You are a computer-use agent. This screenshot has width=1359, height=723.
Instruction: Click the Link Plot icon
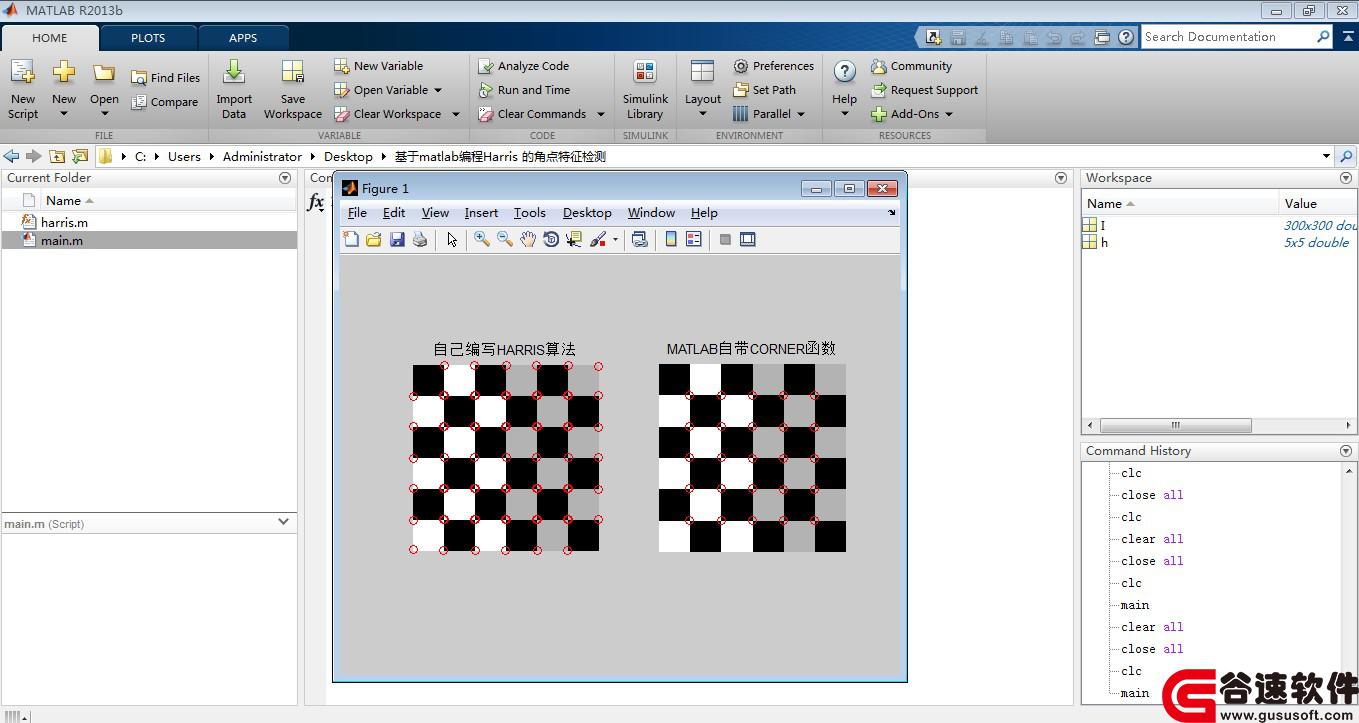tap(640, 239)
